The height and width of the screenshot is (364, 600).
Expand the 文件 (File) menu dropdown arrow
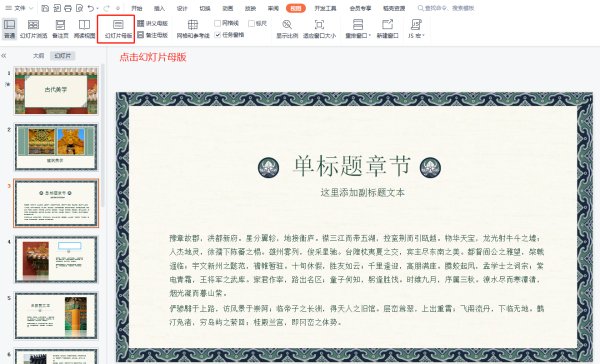coord(31,8)
